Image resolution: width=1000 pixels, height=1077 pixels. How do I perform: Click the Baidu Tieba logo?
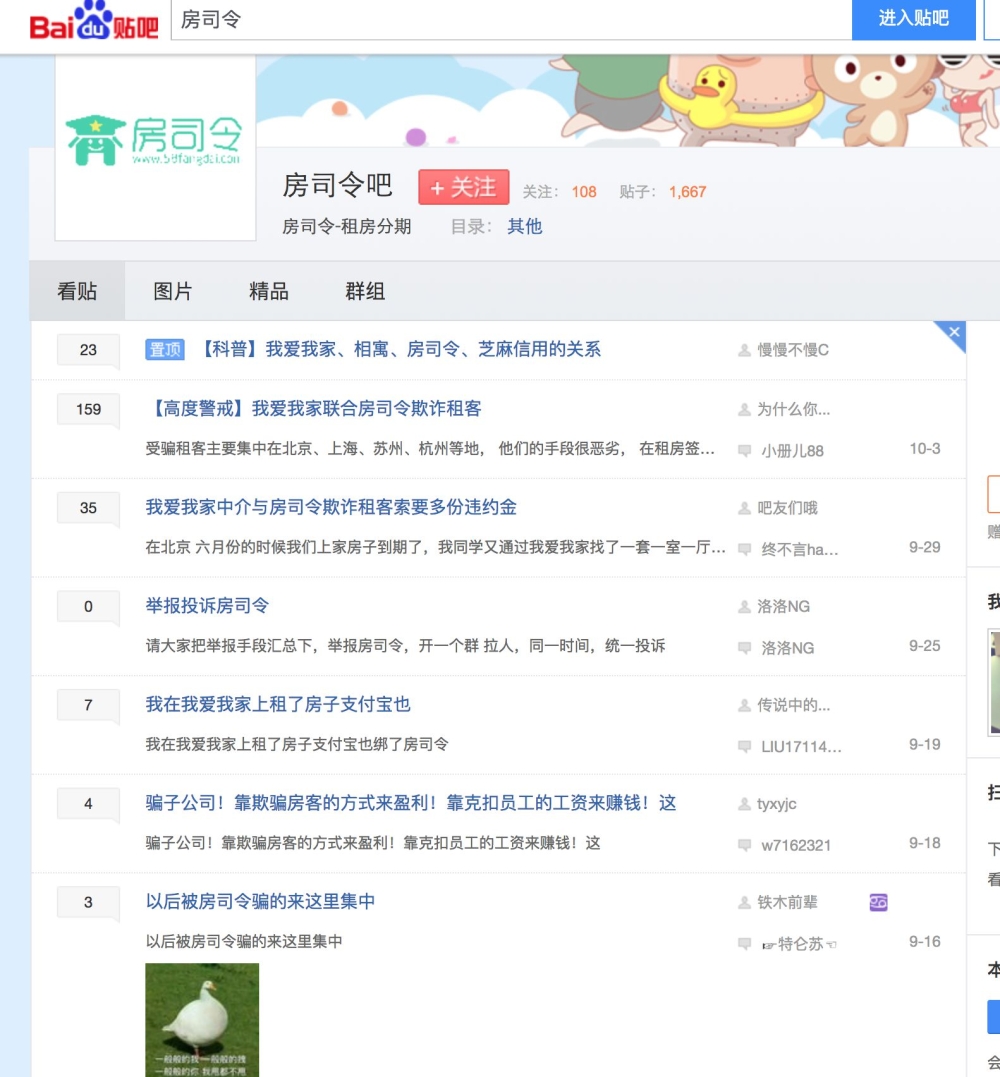click(x=94, y=21)
